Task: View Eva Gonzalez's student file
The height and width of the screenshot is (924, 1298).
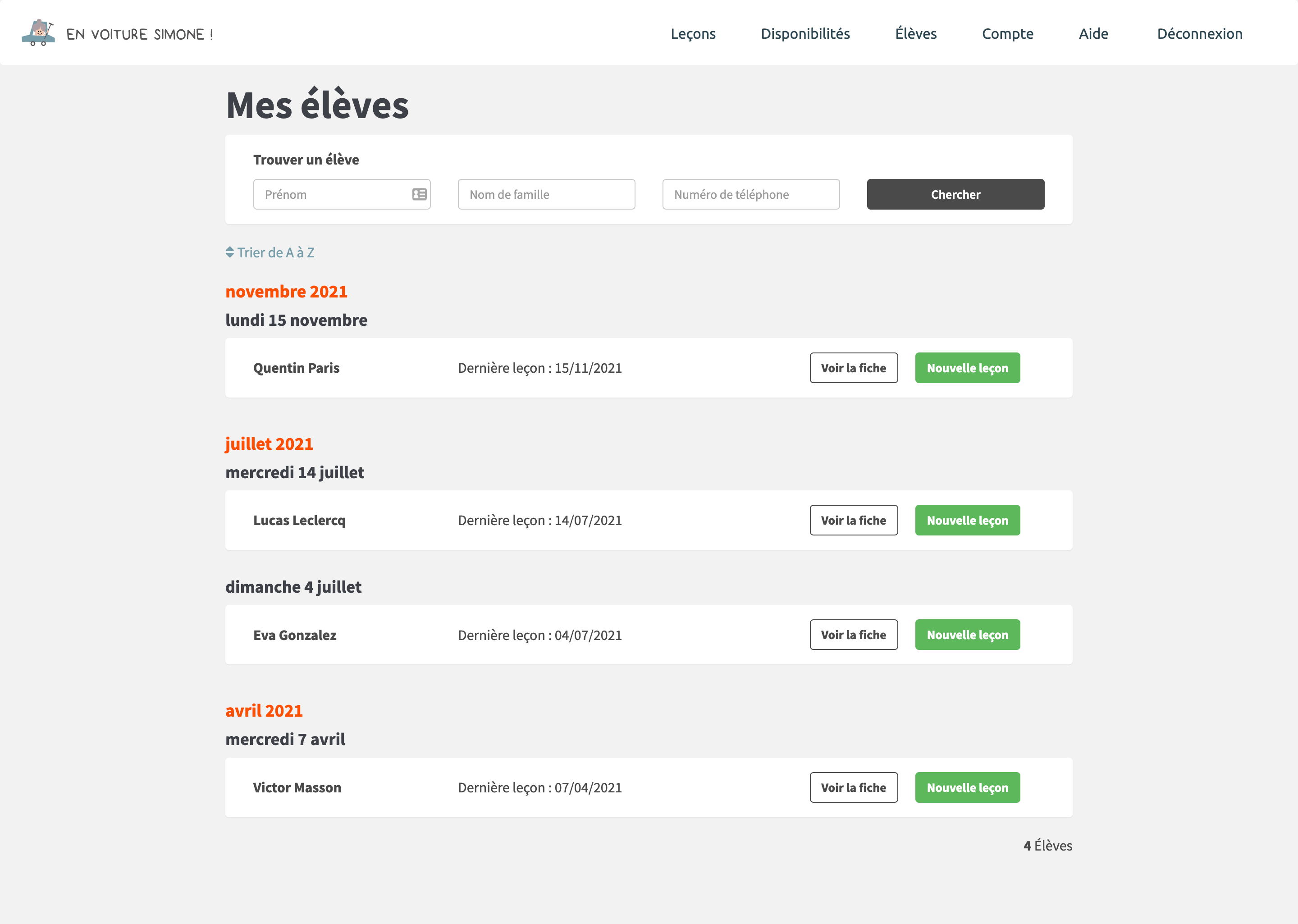Action: [x=854, y=635]
